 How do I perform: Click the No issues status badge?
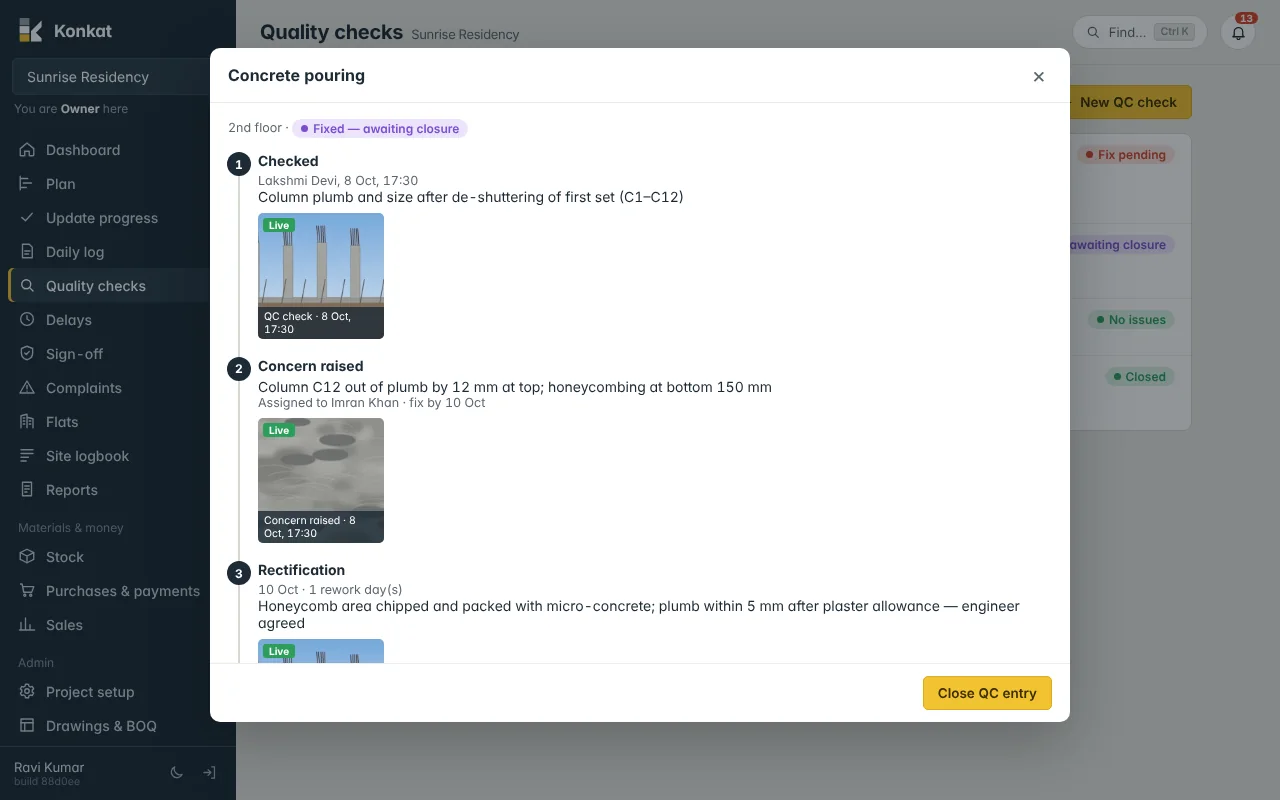pos(1131,320)
